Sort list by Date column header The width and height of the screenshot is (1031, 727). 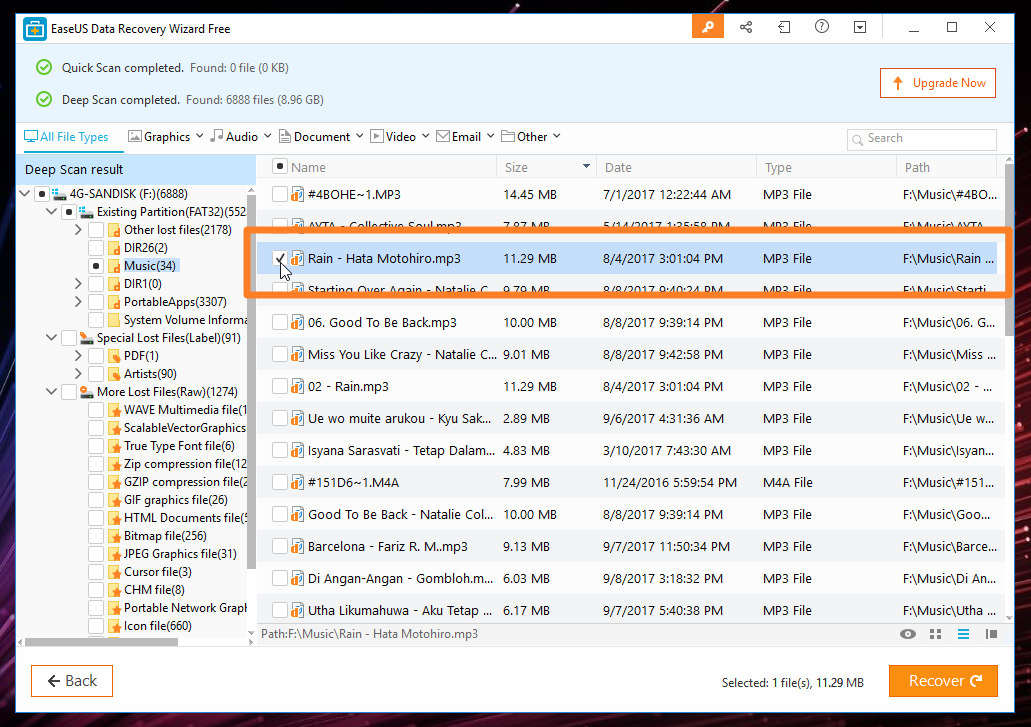(x=677, y=167)
